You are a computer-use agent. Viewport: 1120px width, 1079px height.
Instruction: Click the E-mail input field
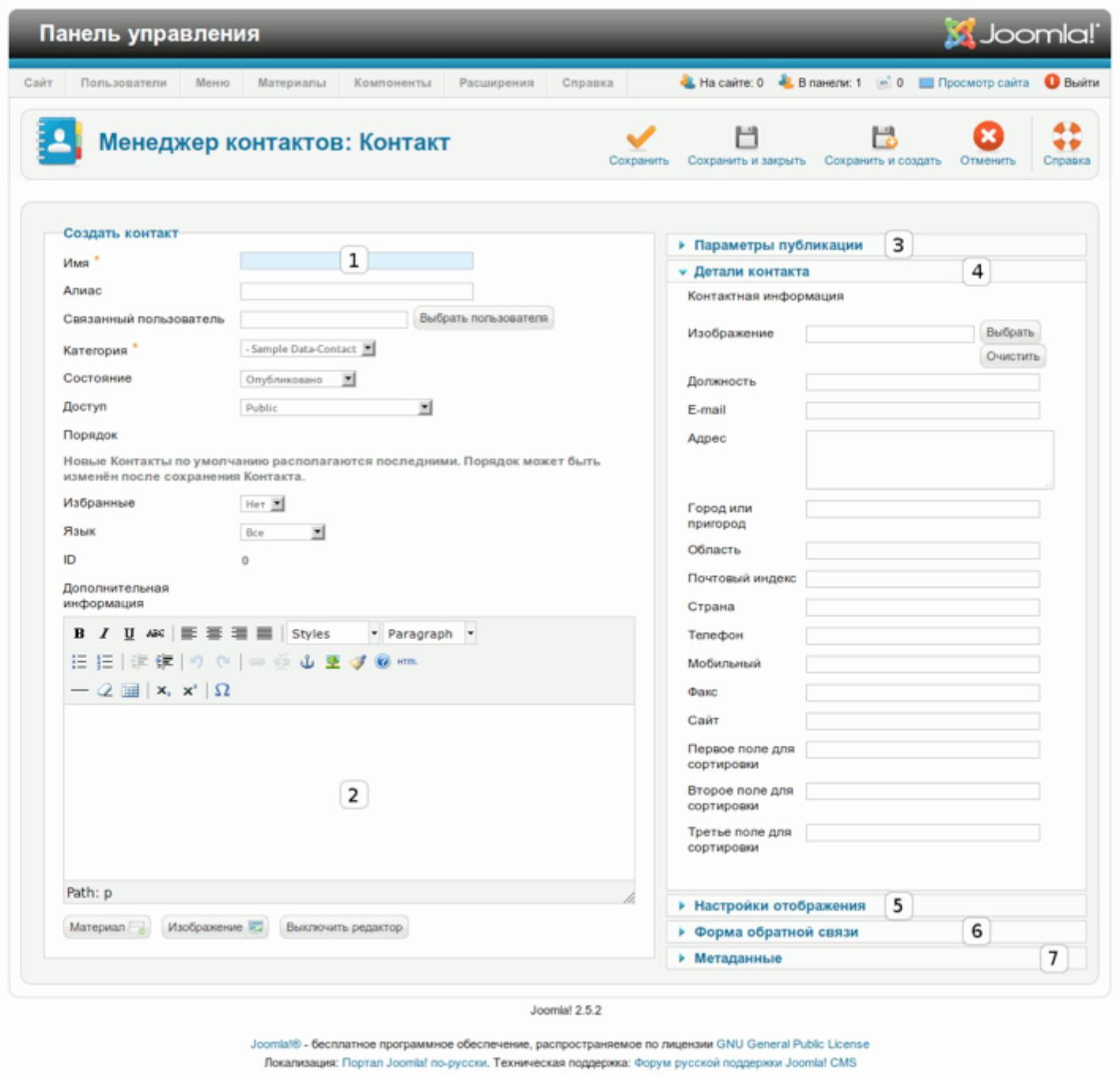coord(922,411)
